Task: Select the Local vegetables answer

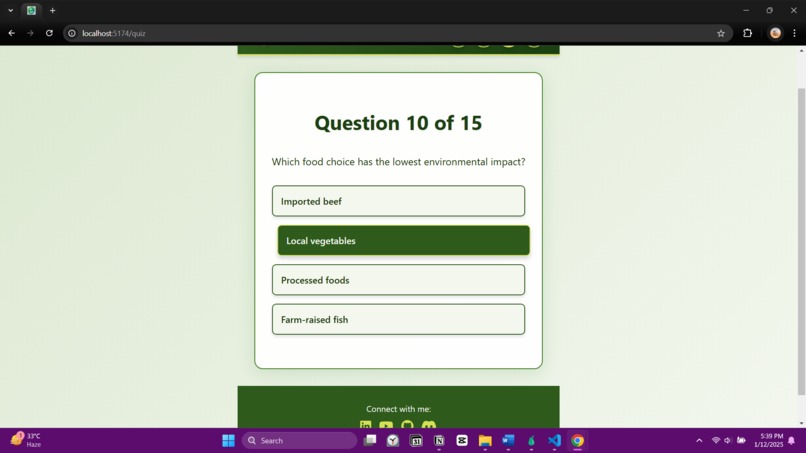Action: (x=404, y=240)
